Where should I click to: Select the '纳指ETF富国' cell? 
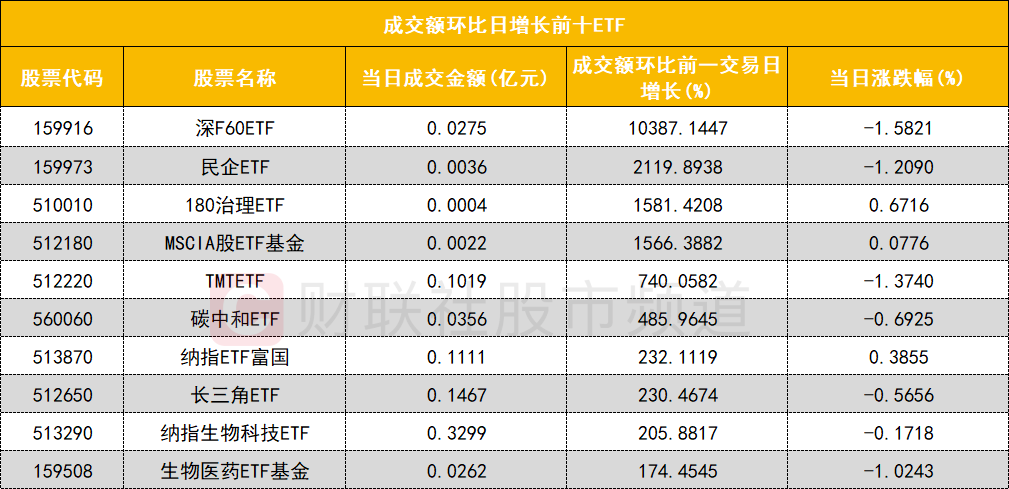click(235, 357)
